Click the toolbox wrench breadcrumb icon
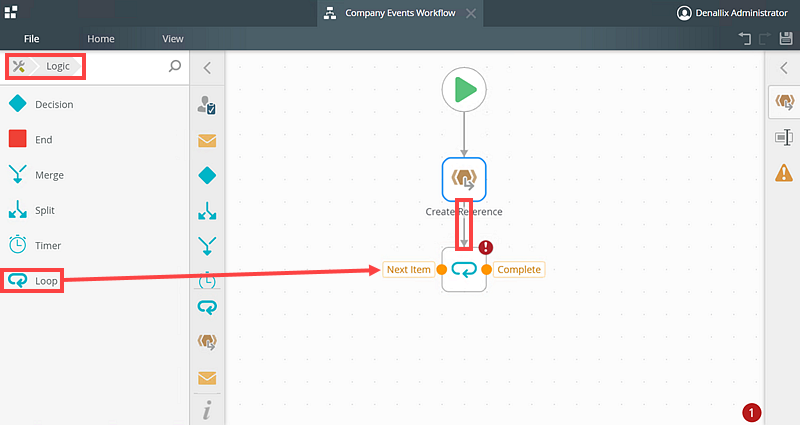Screen dimensions: 800x425 pyautogui.click(x=19, y=66)
